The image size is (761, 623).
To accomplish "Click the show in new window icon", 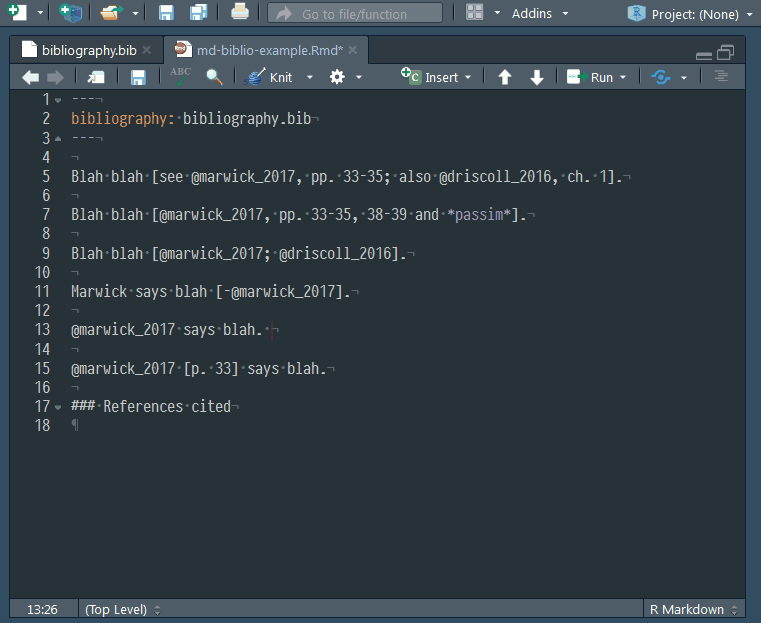I will click(96, 77).
